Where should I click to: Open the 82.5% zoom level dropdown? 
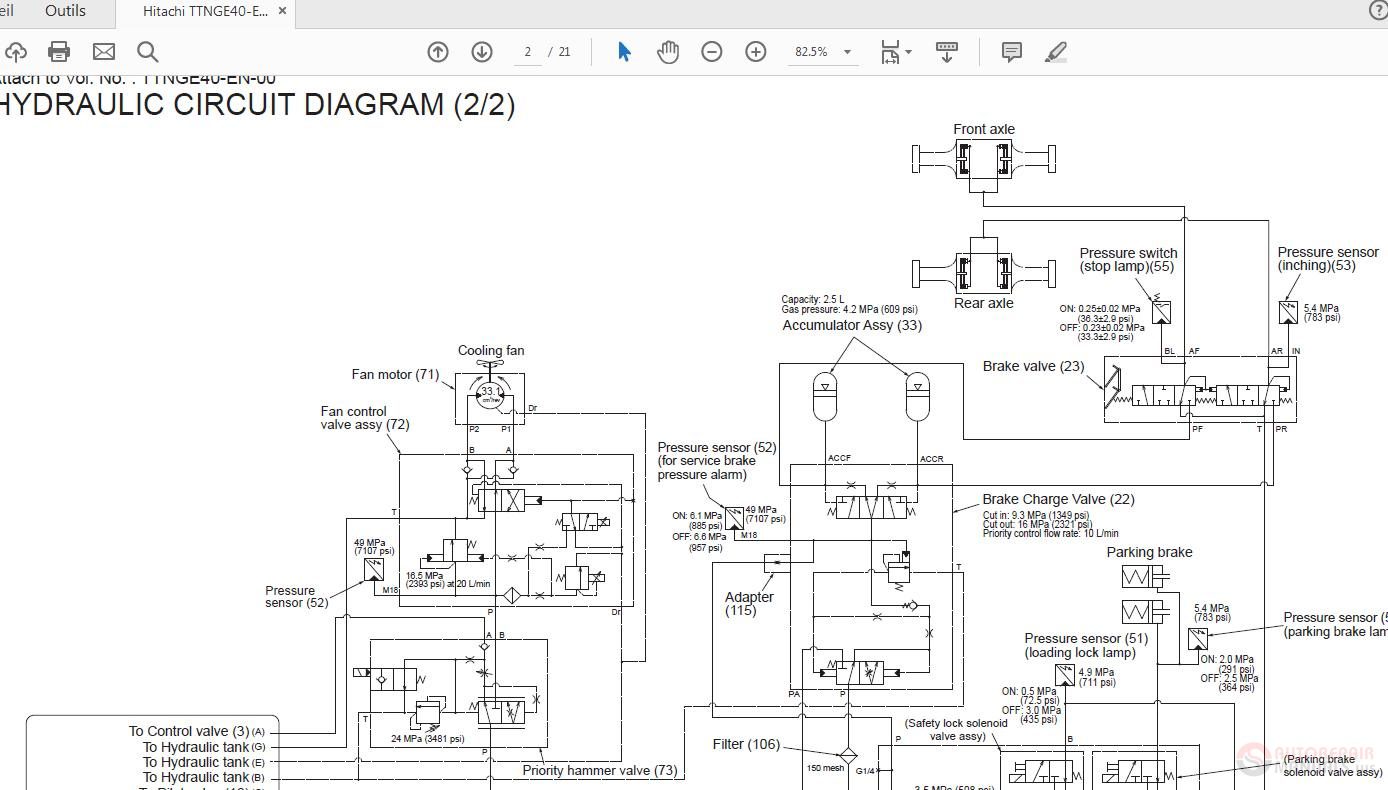[848, 52]
